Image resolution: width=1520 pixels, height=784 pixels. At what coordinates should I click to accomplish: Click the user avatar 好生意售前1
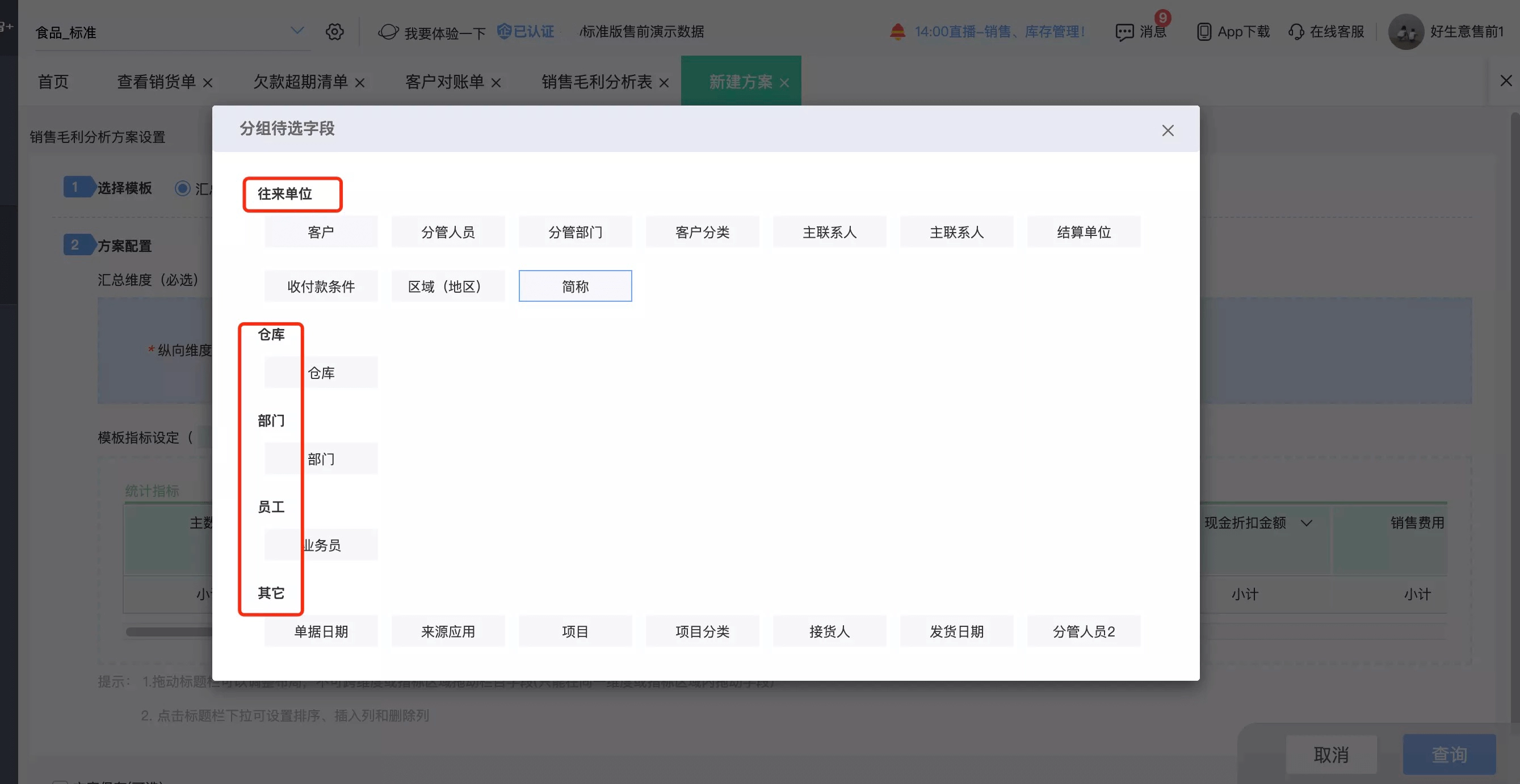coord(1406,32)
